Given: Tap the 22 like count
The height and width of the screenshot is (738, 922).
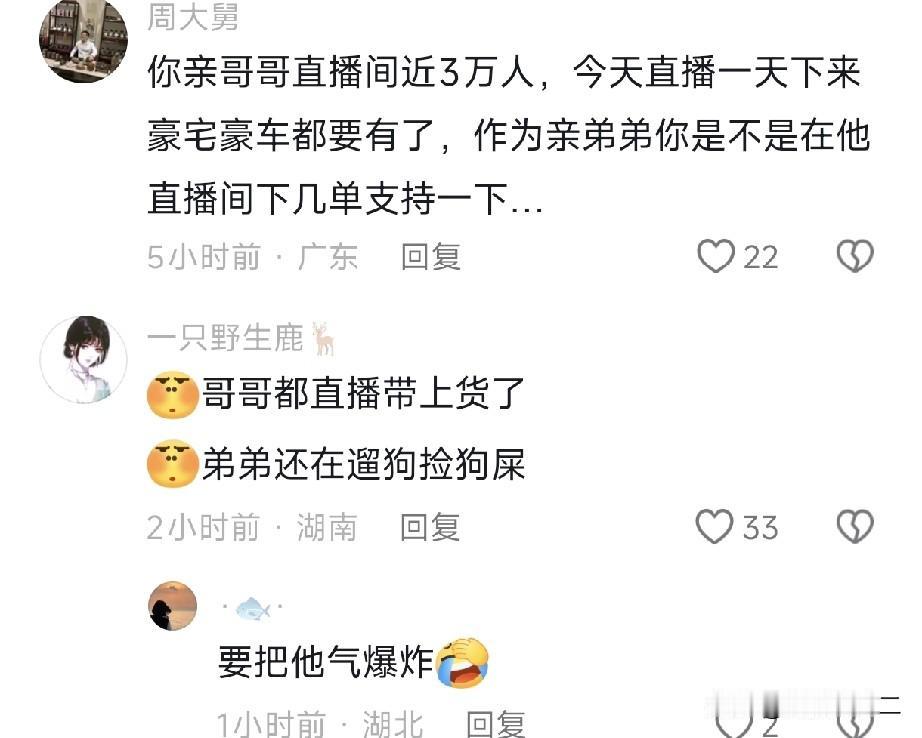Looking at the screenshot, I should (761, 257).
